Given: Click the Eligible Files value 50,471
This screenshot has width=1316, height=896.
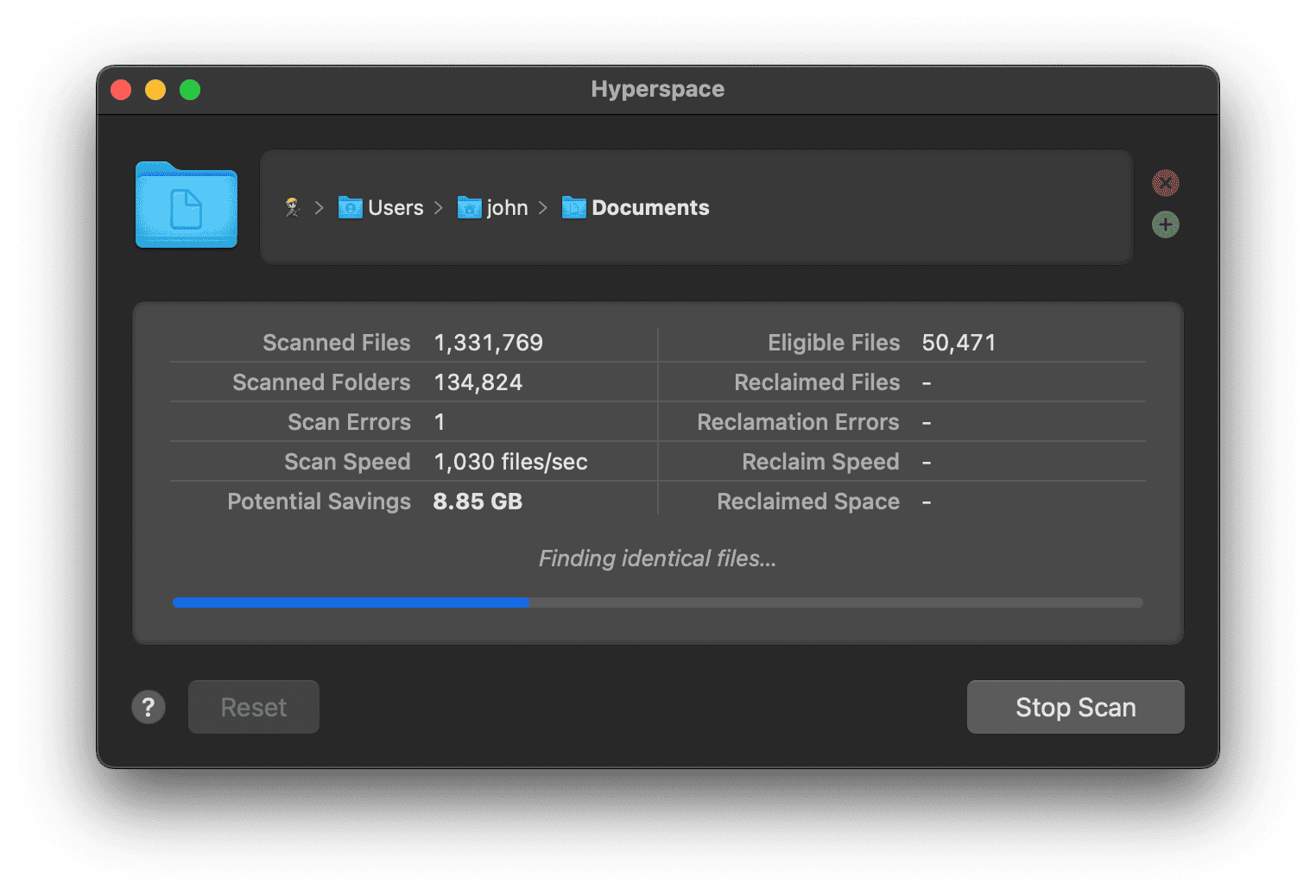Looking at the screenshot, I should coord(959,343).
